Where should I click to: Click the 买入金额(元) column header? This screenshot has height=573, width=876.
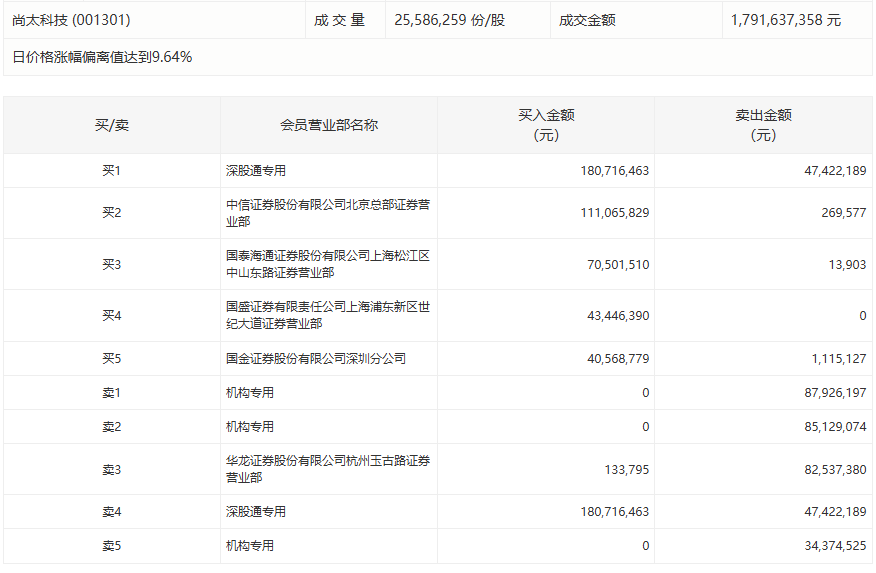pos(546,125)
